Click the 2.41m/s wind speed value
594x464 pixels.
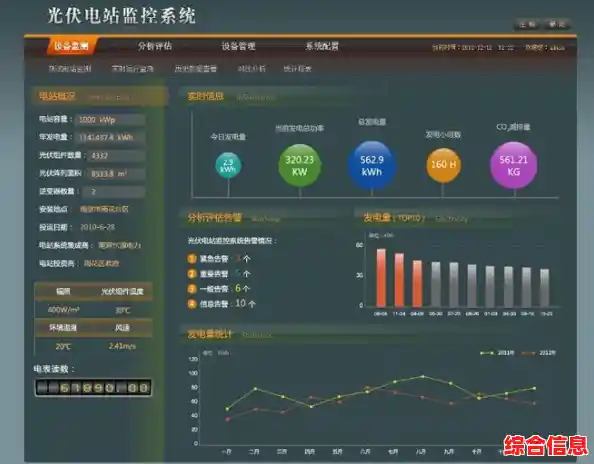click(122, 346)
